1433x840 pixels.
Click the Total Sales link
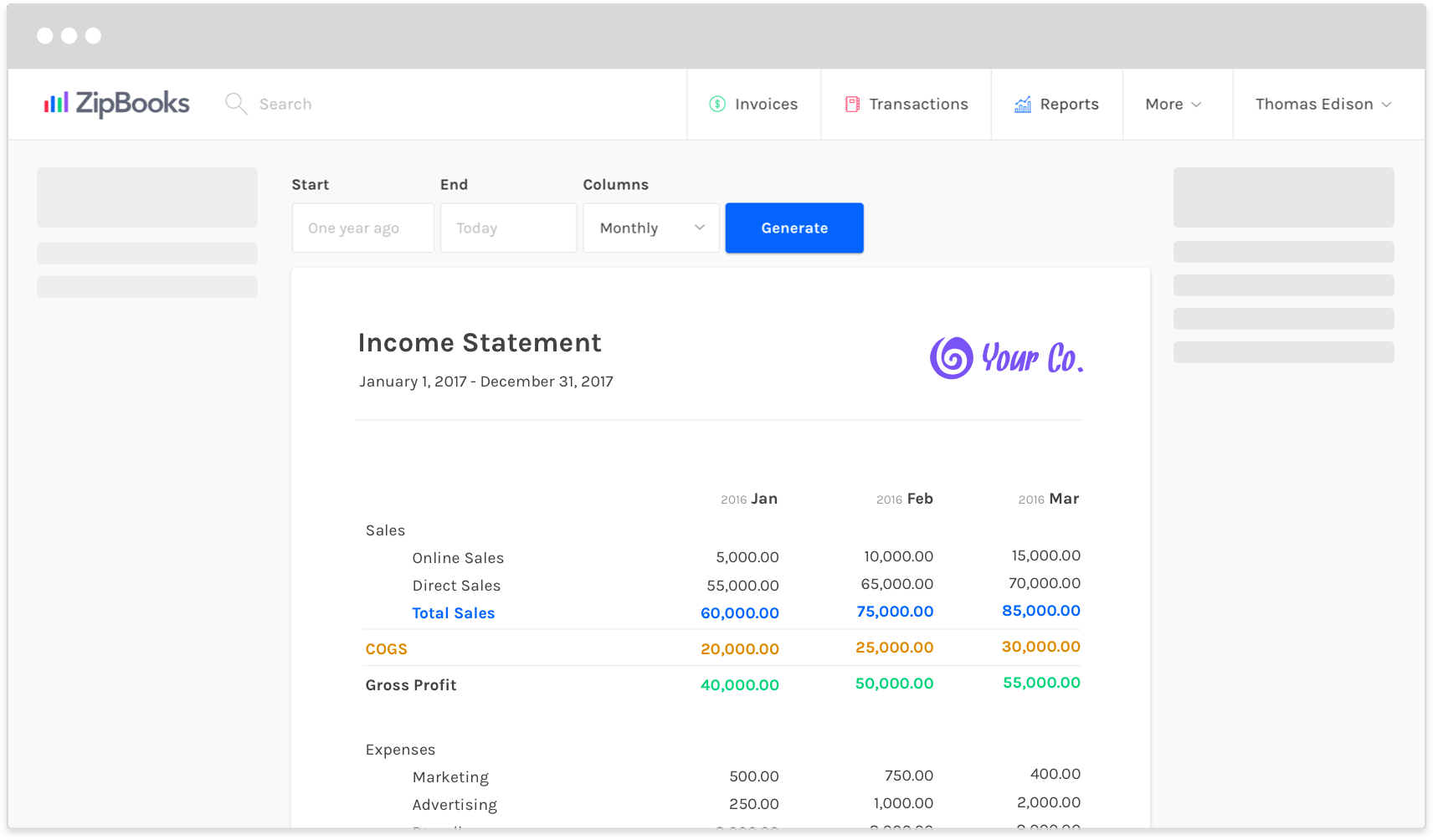(x=453, y=612)
